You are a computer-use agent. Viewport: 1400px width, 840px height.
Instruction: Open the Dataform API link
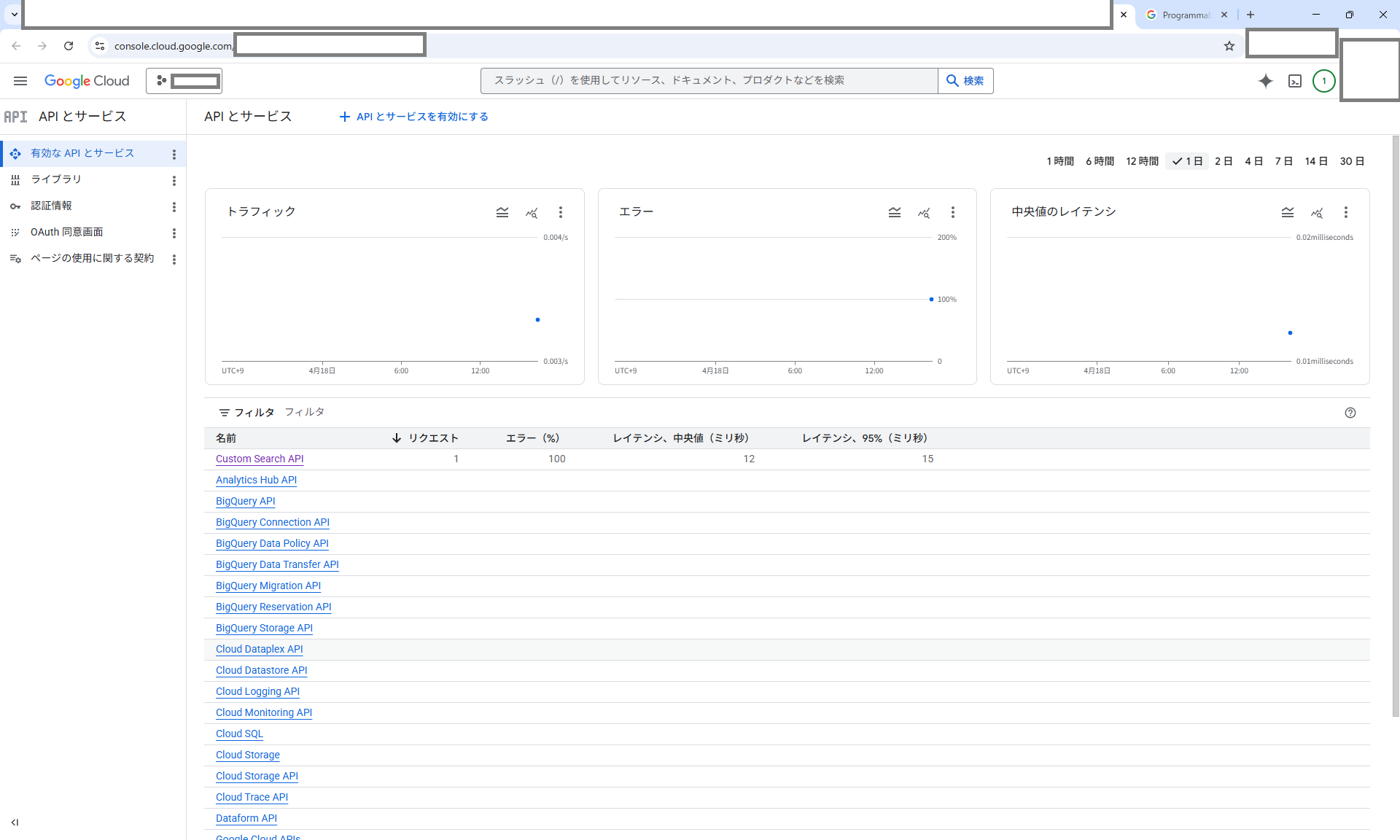[246, 818]
